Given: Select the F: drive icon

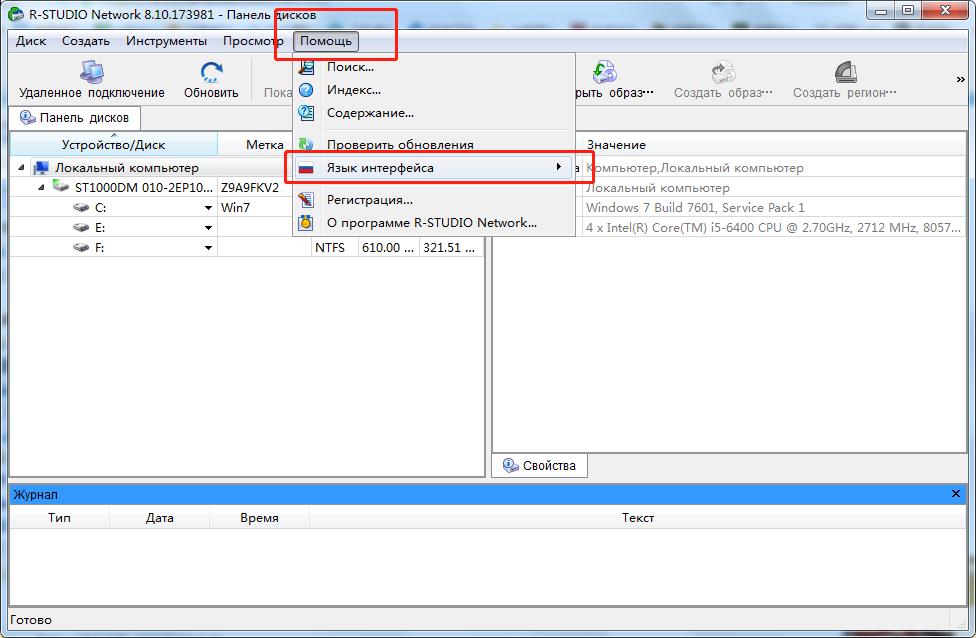Looking at the screenshot, I should pos(82,248).
